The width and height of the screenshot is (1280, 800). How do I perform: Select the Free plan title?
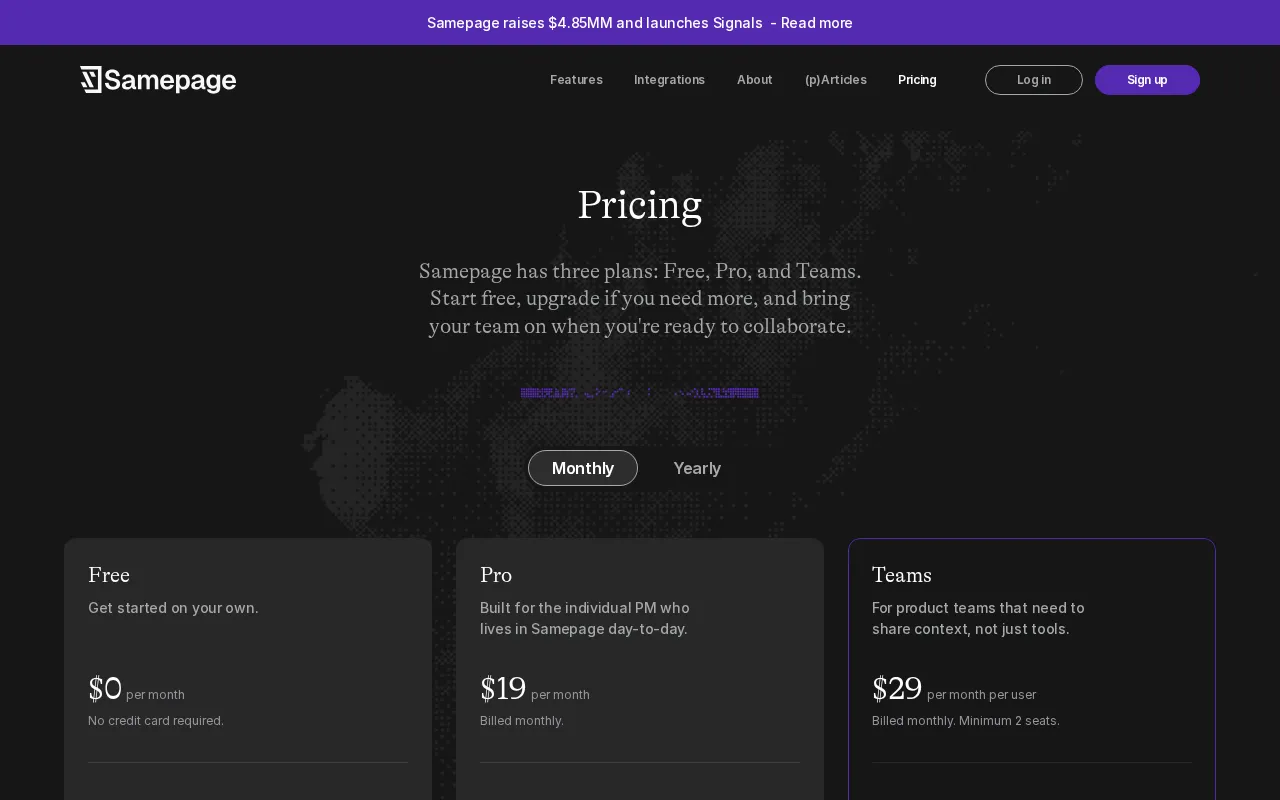click(x=109, y=575)
